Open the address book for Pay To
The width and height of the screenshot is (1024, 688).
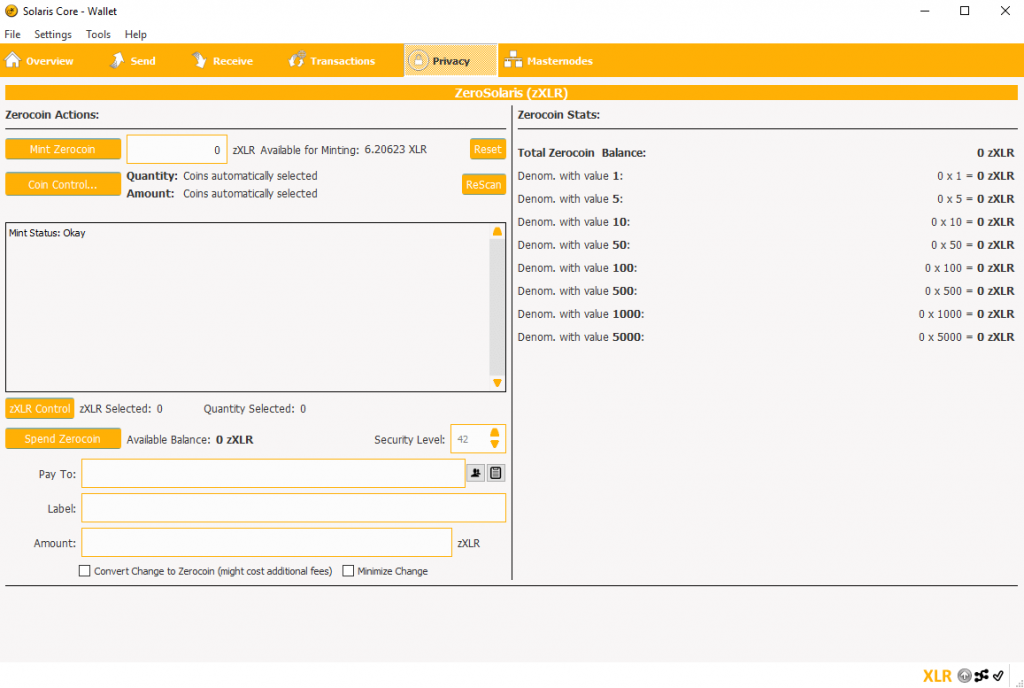point(476,473)
